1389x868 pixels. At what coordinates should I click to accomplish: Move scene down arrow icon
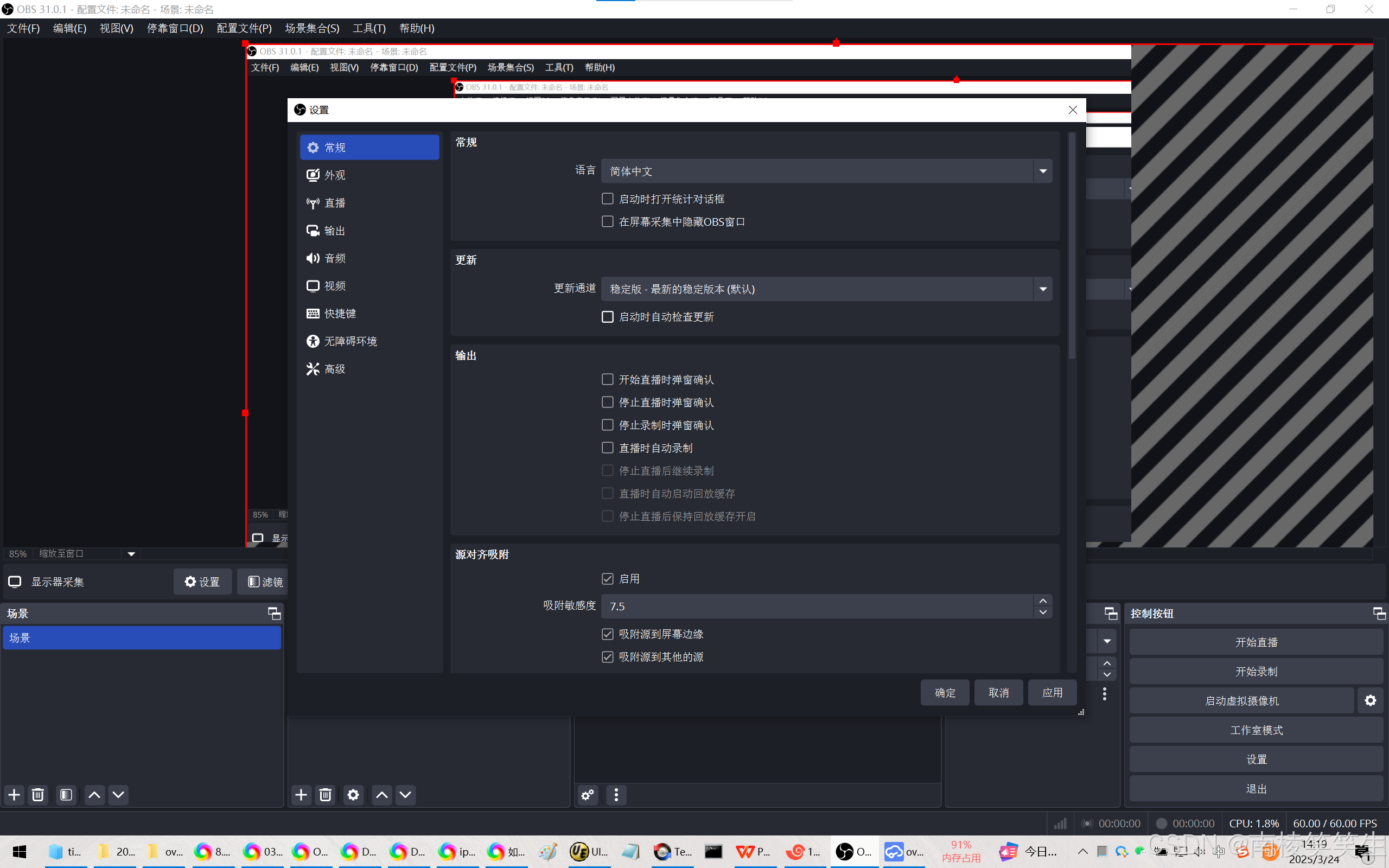tap(118, 795)
